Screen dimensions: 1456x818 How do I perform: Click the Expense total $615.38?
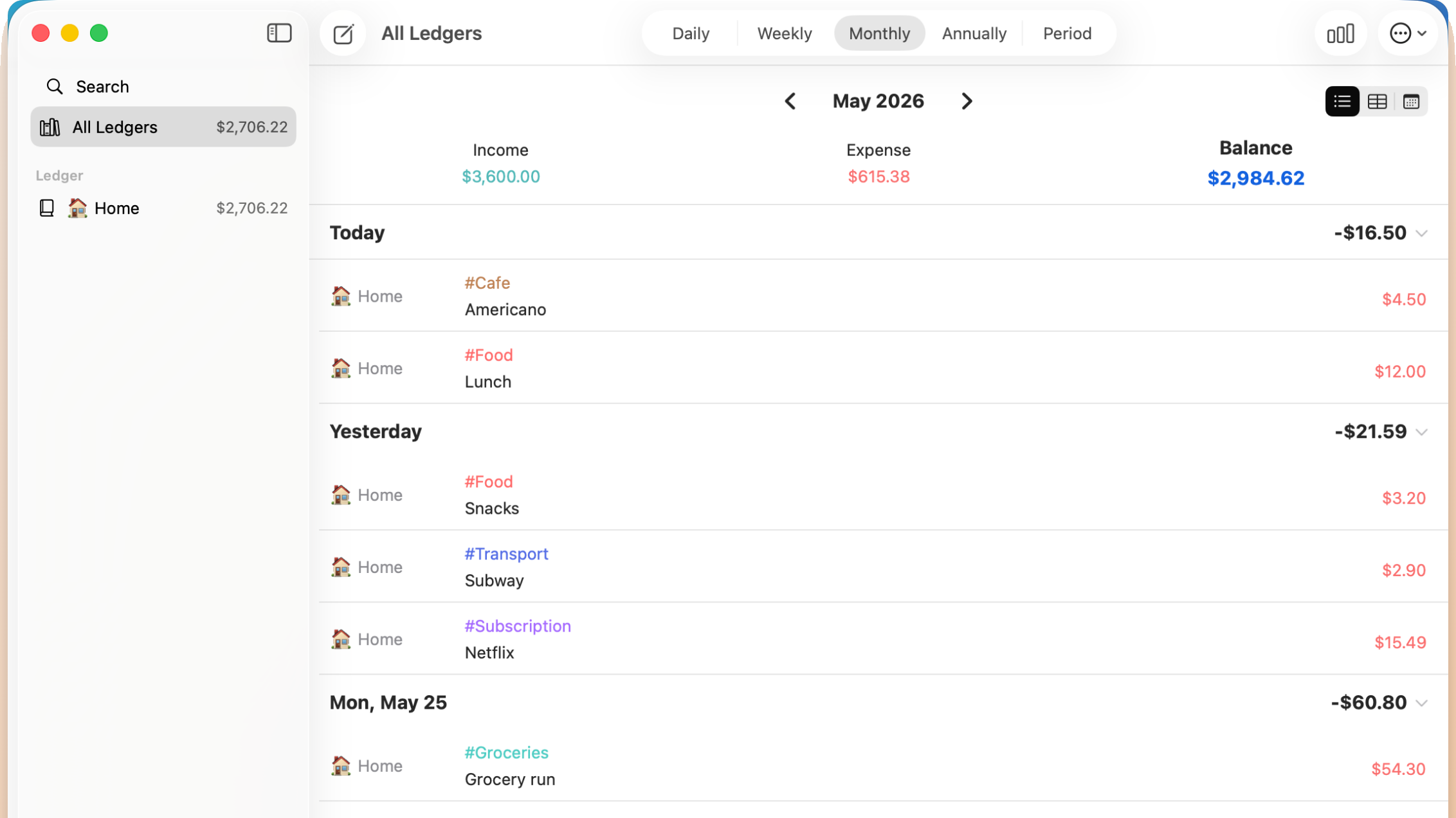(878, 176)
